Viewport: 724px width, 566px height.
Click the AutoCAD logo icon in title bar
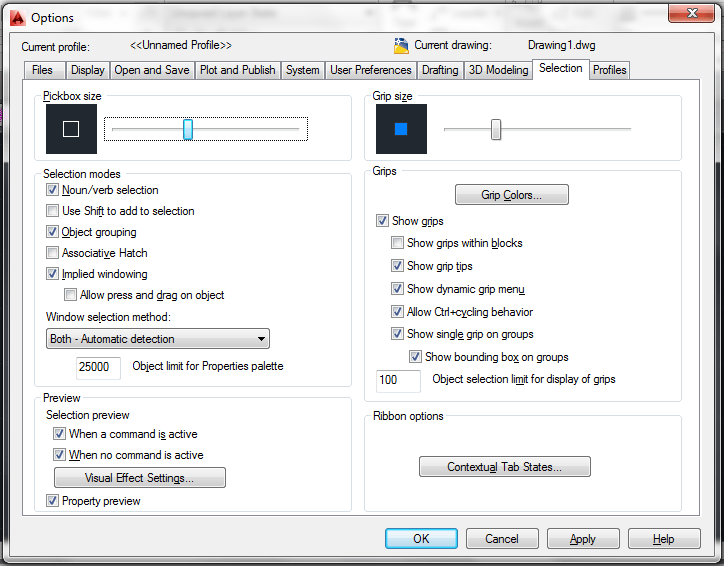click(x=18, y=18)
